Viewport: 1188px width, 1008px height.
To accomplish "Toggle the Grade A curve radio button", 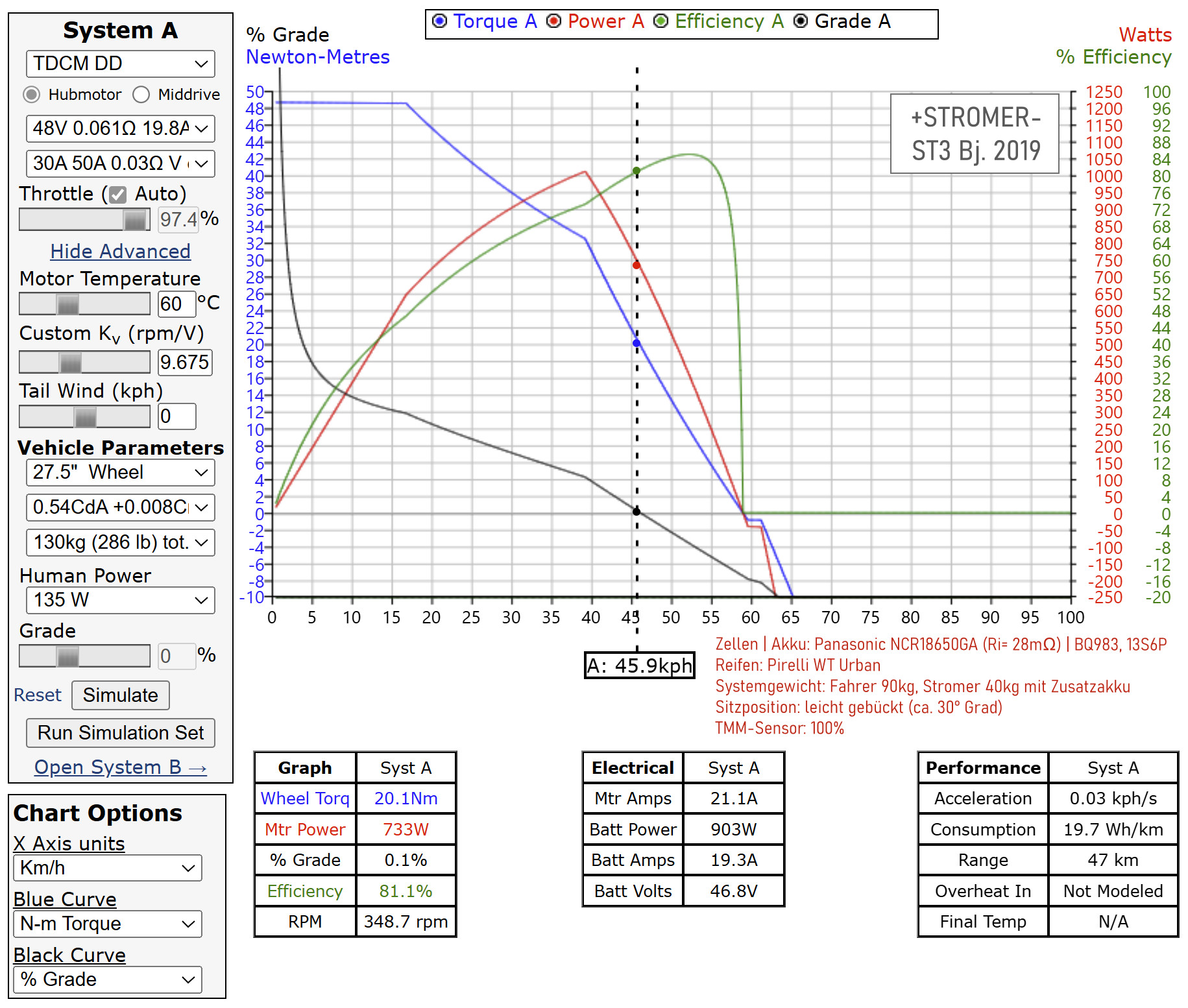I will point(801,21).
